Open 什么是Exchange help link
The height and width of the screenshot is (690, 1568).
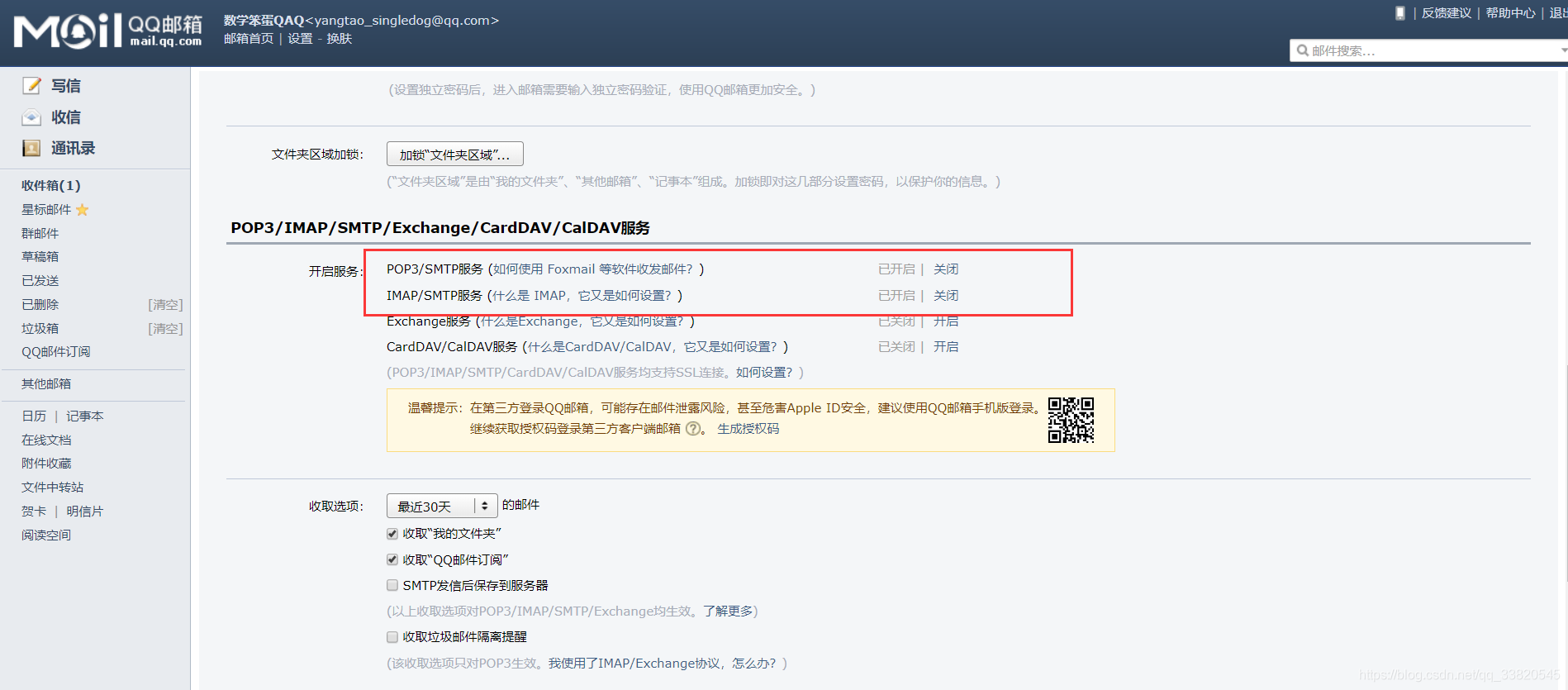click(x=582, y=321)
